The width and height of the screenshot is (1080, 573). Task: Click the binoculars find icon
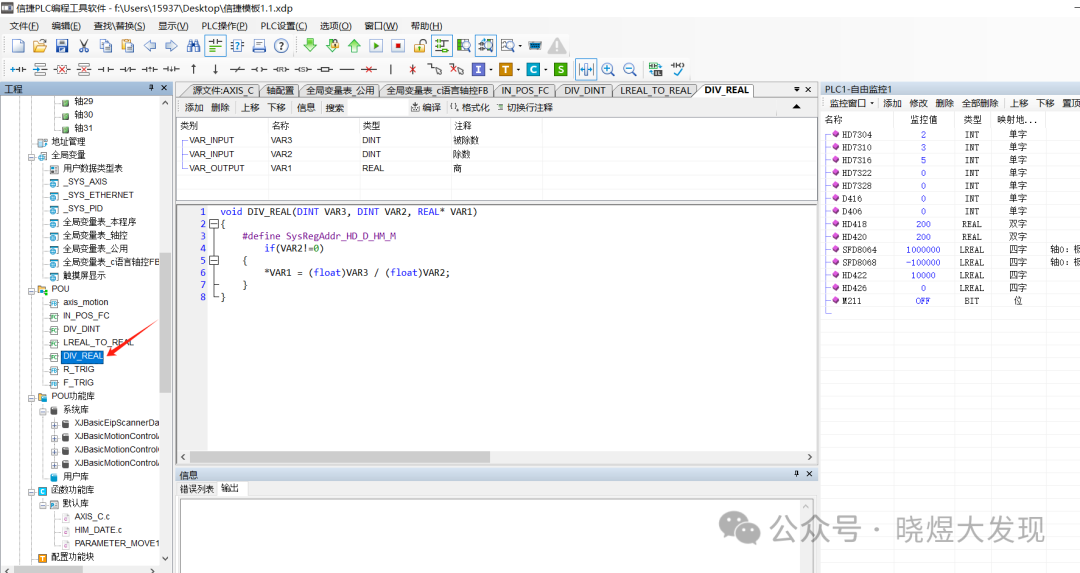(x=194, y=46)
